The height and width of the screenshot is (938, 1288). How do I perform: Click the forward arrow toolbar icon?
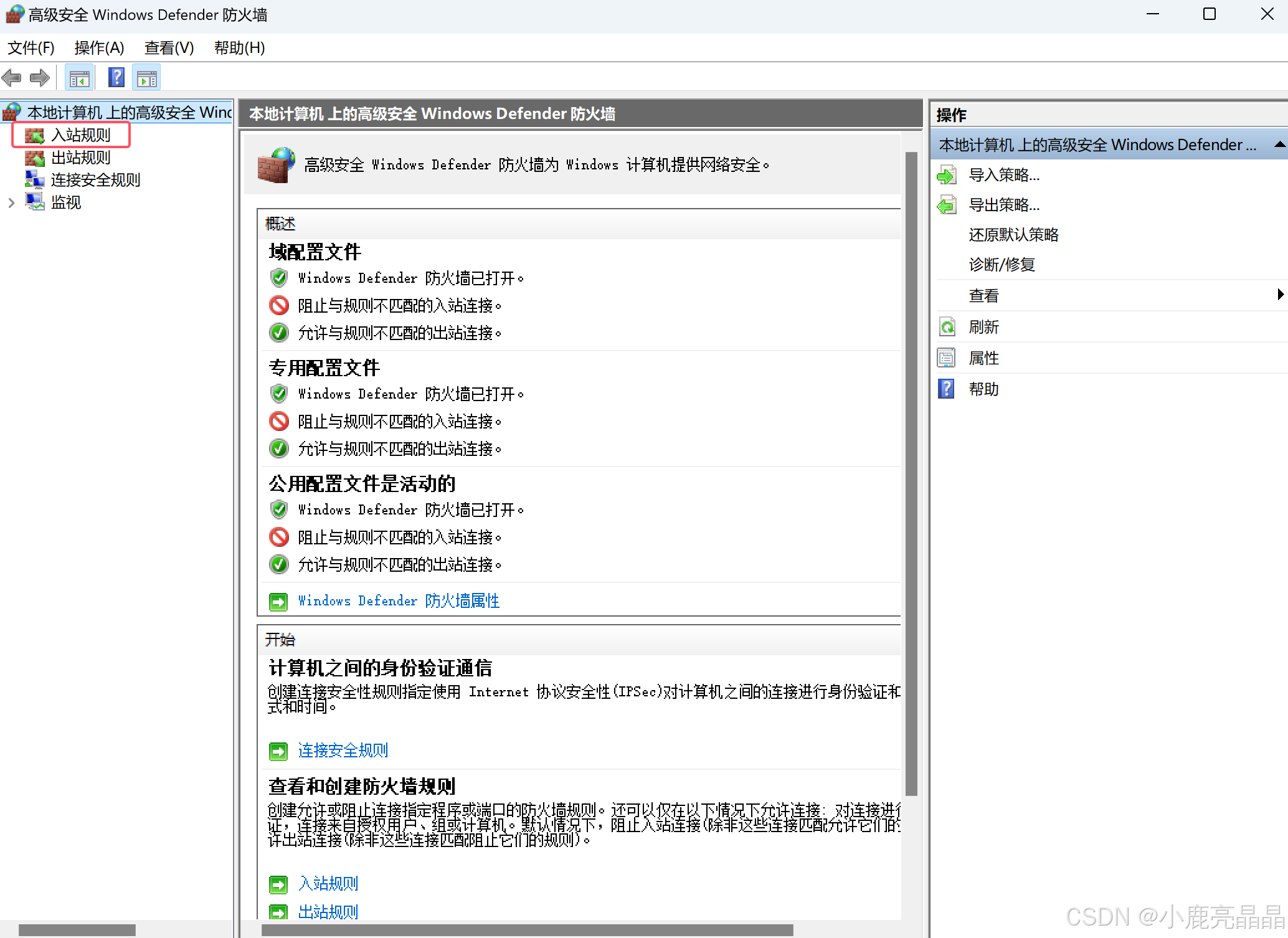click(x=40, y=78)
